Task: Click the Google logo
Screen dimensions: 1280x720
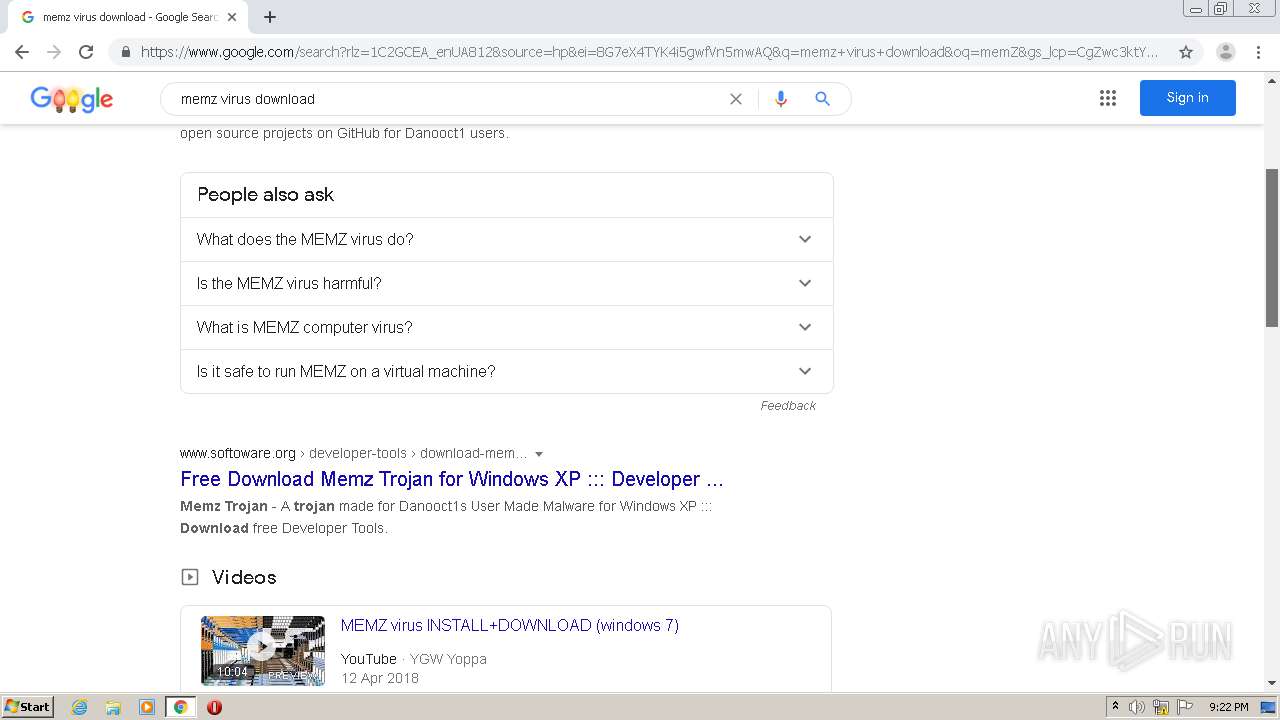Action: coord(71,99)
